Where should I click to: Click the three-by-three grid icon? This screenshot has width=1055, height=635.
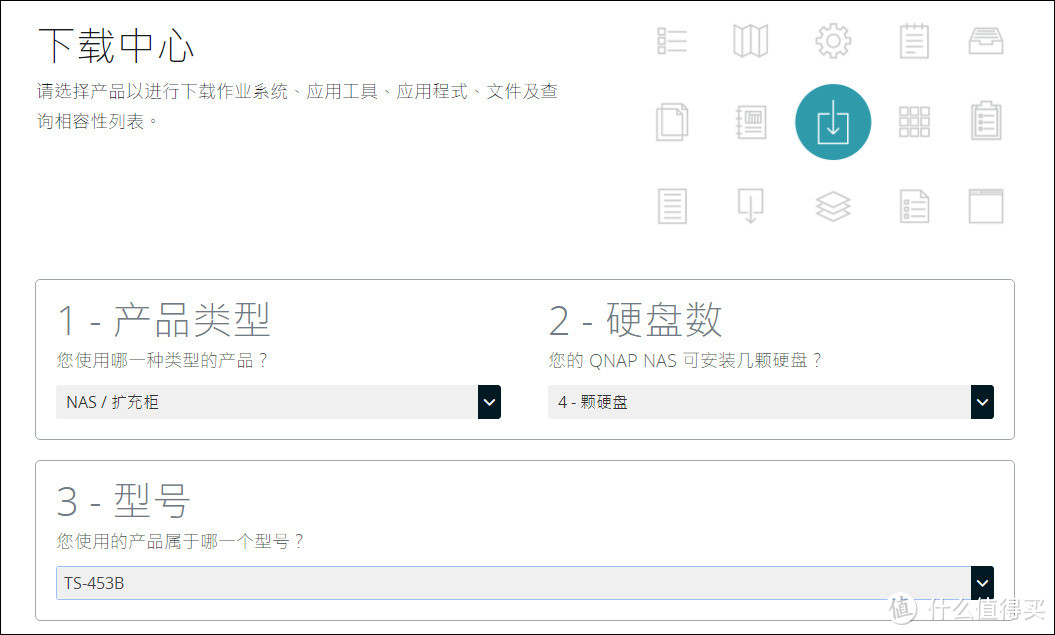click(x=914, y=122)
